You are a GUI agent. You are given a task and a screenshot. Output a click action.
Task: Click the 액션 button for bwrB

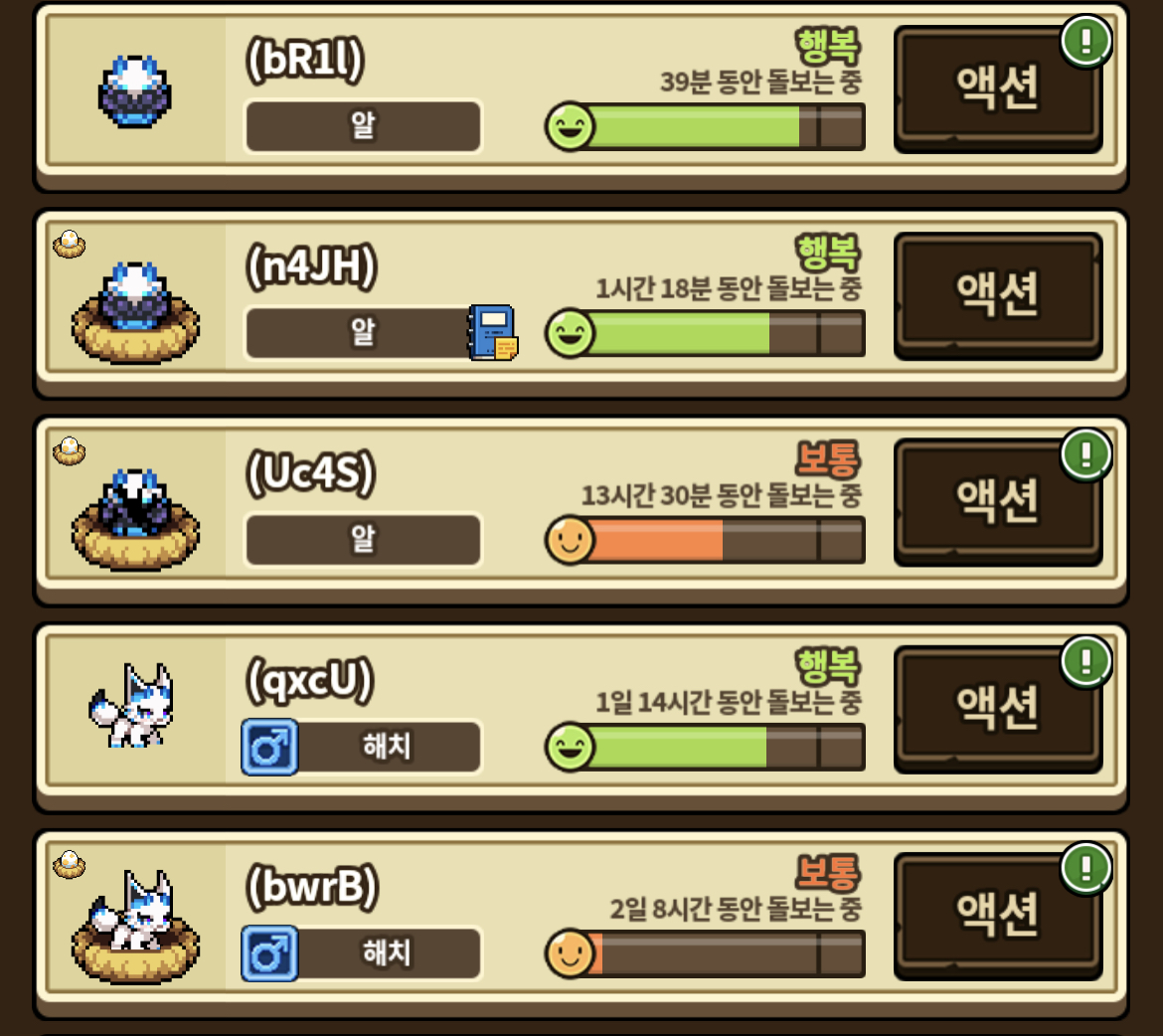[x=998, y=916]
